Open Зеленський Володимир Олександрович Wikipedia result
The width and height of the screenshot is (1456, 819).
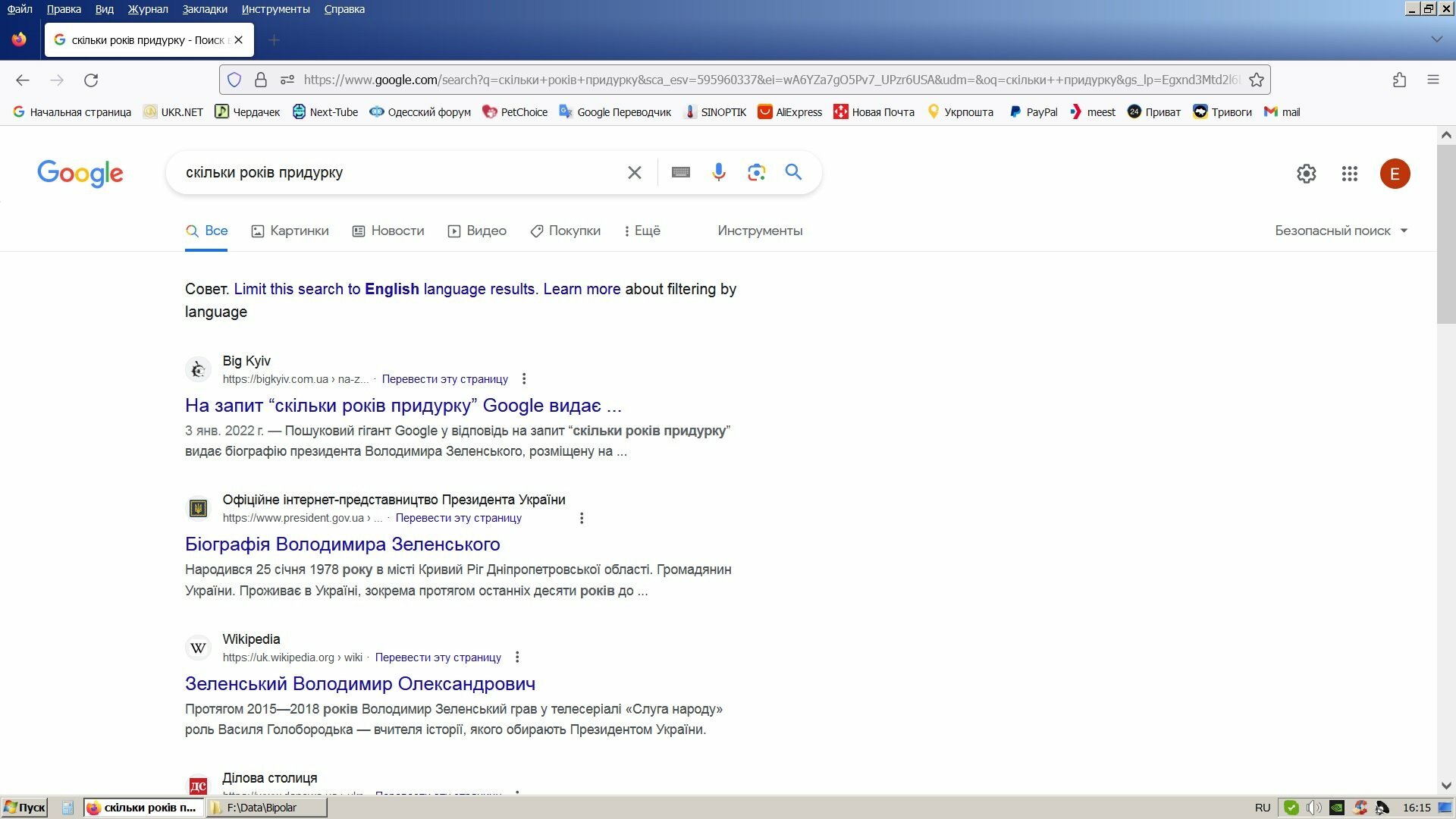(360, 683)
